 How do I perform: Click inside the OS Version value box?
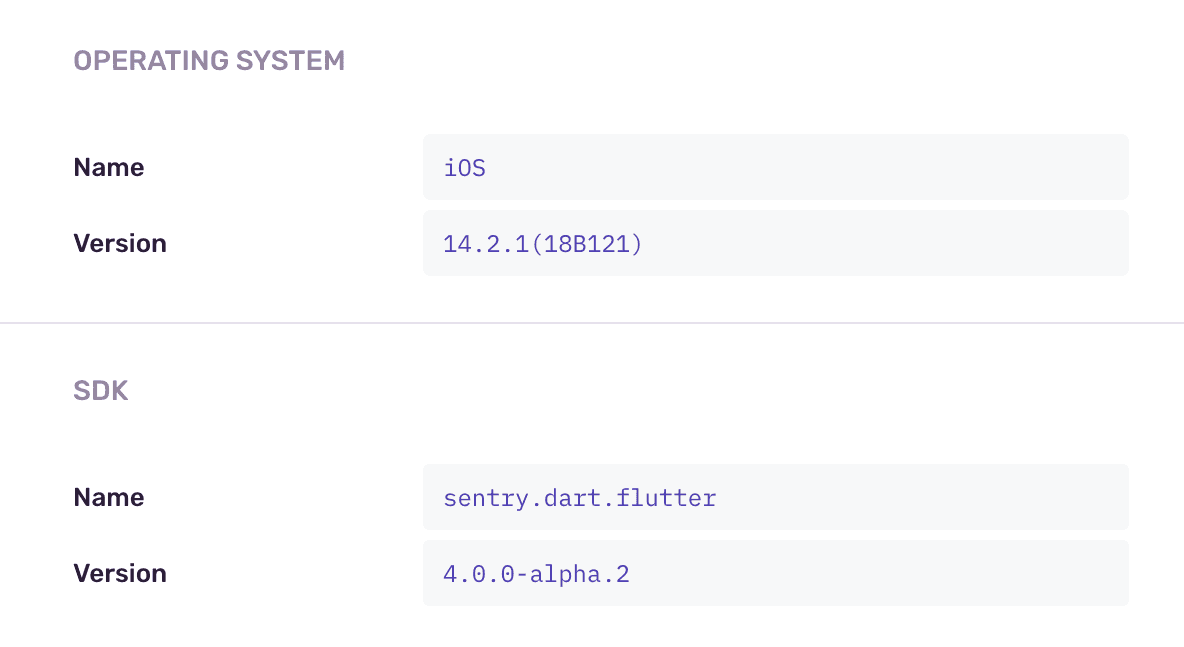point(776,243)
